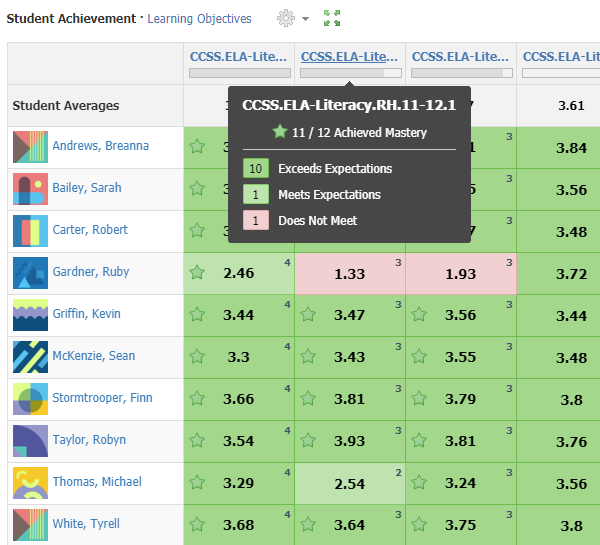This screenshot has height=545, width=600.
Task: Select Gardner's pink 1.33 score cell
Action: [x=350, y=273]
